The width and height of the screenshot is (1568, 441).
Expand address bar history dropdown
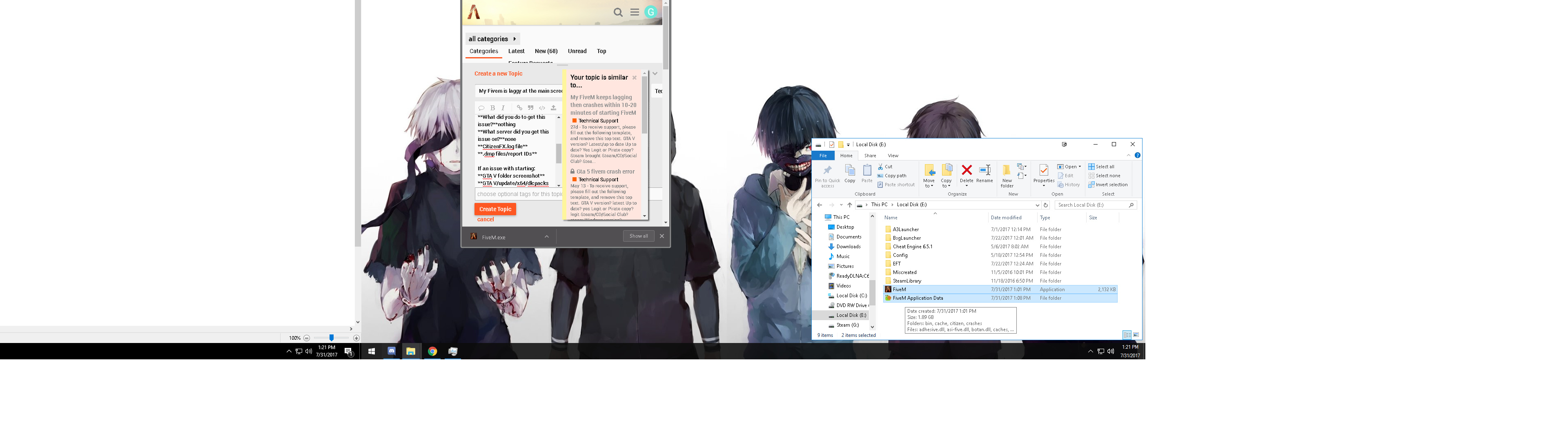1037,205
